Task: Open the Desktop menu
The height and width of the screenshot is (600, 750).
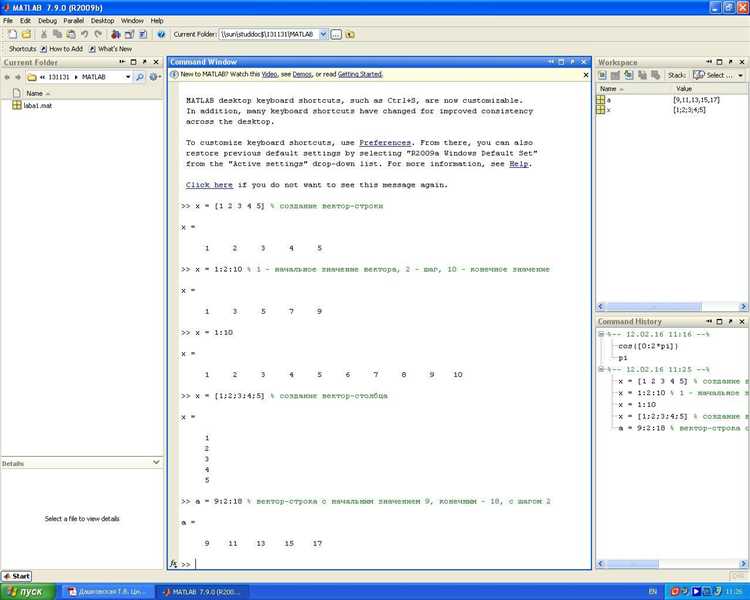Action: (102, 20)
